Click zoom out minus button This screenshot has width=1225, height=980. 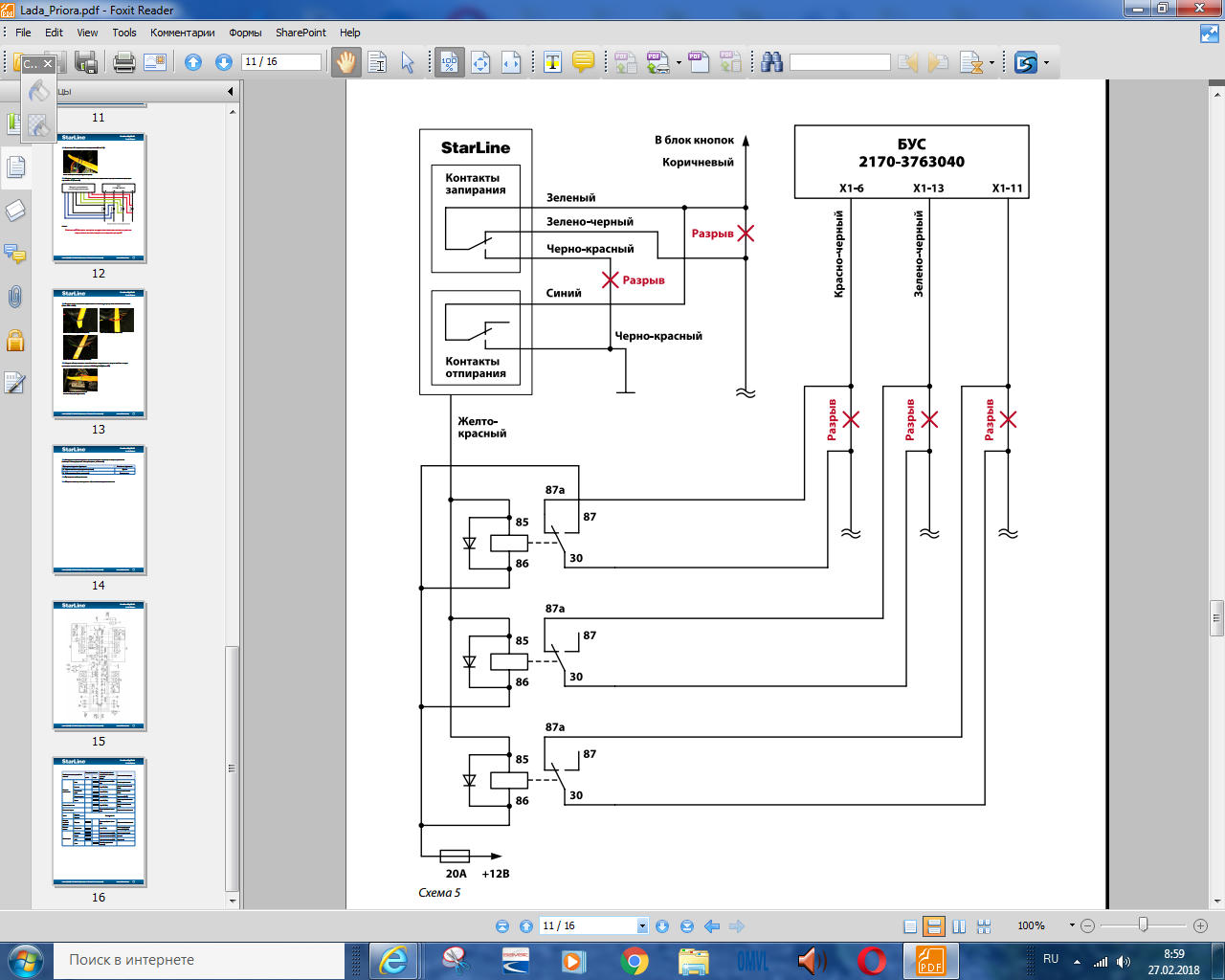click(1087, 925)
